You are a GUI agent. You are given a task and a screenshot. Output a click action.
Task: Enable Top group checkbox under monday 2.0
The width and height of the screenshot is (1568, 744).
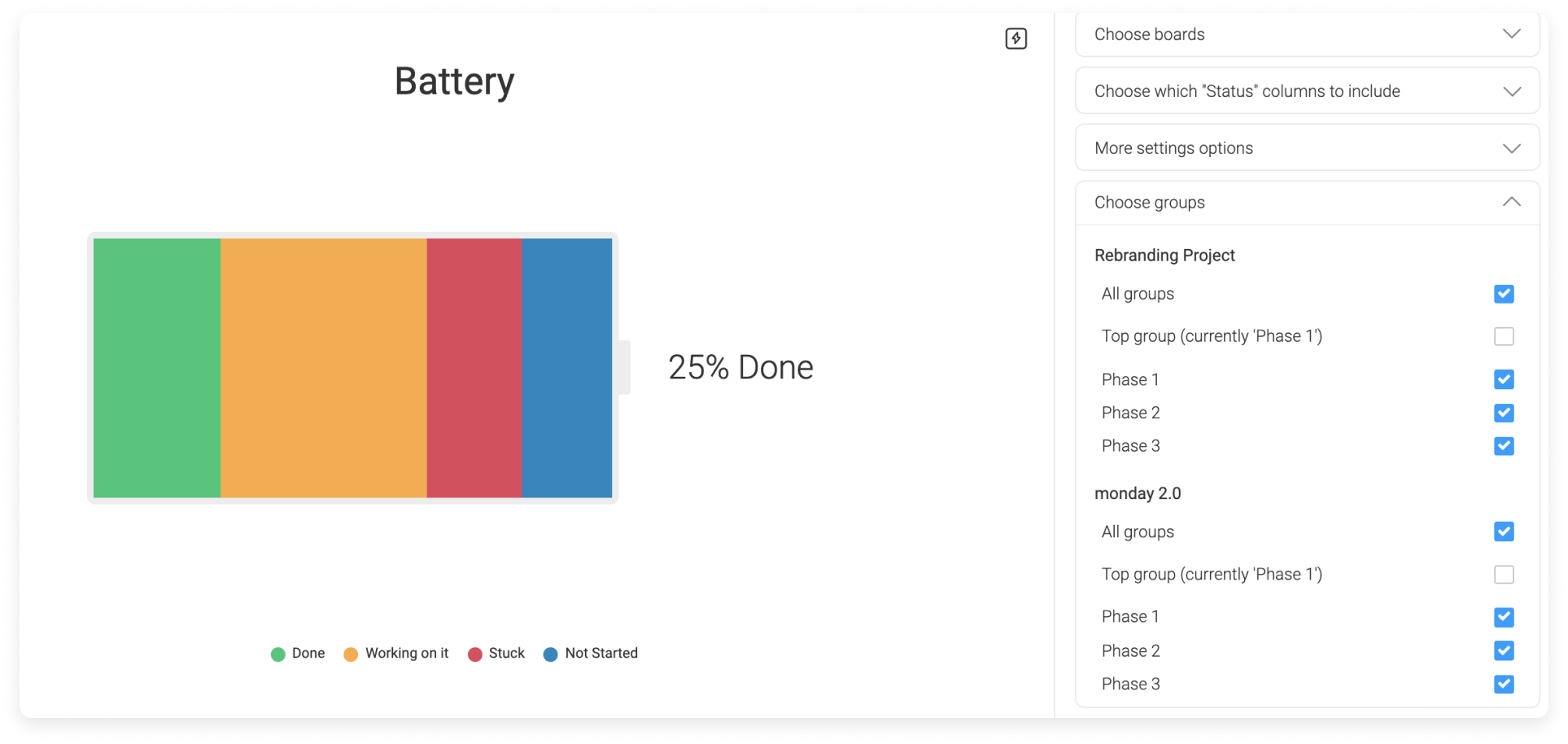coord(1504,575)
